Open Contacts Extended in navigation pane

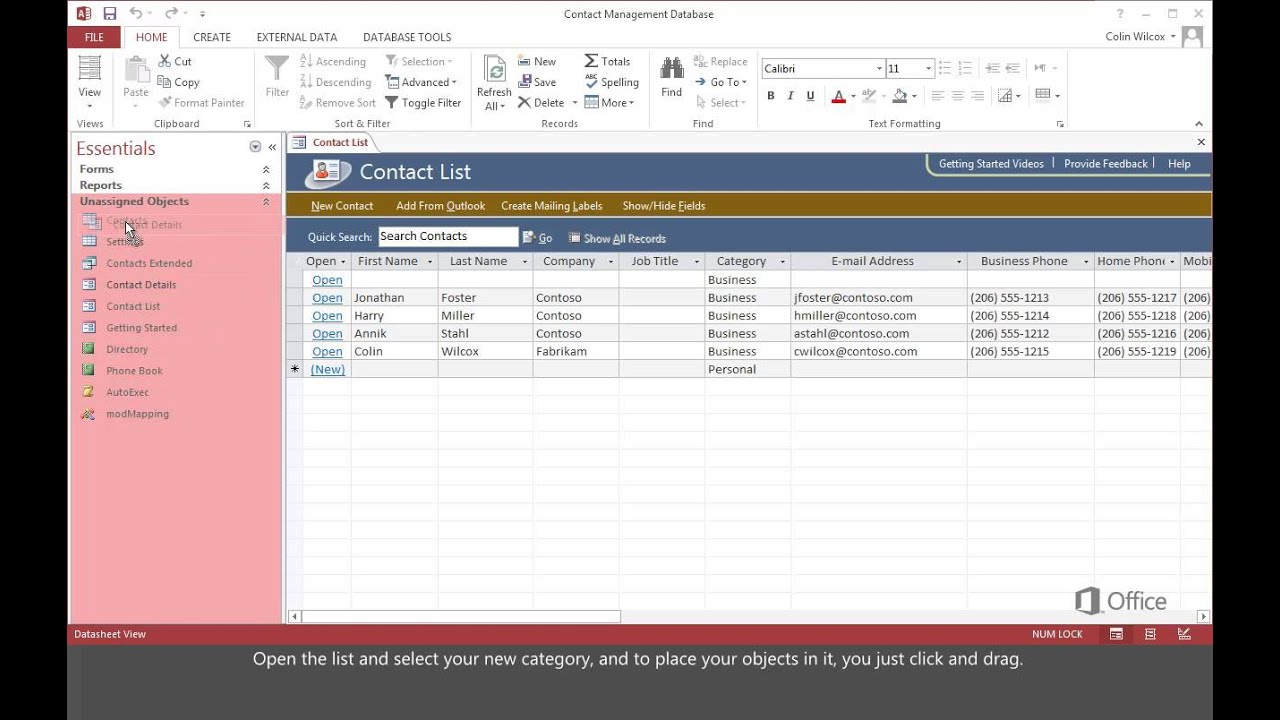(x=149, y=263)
